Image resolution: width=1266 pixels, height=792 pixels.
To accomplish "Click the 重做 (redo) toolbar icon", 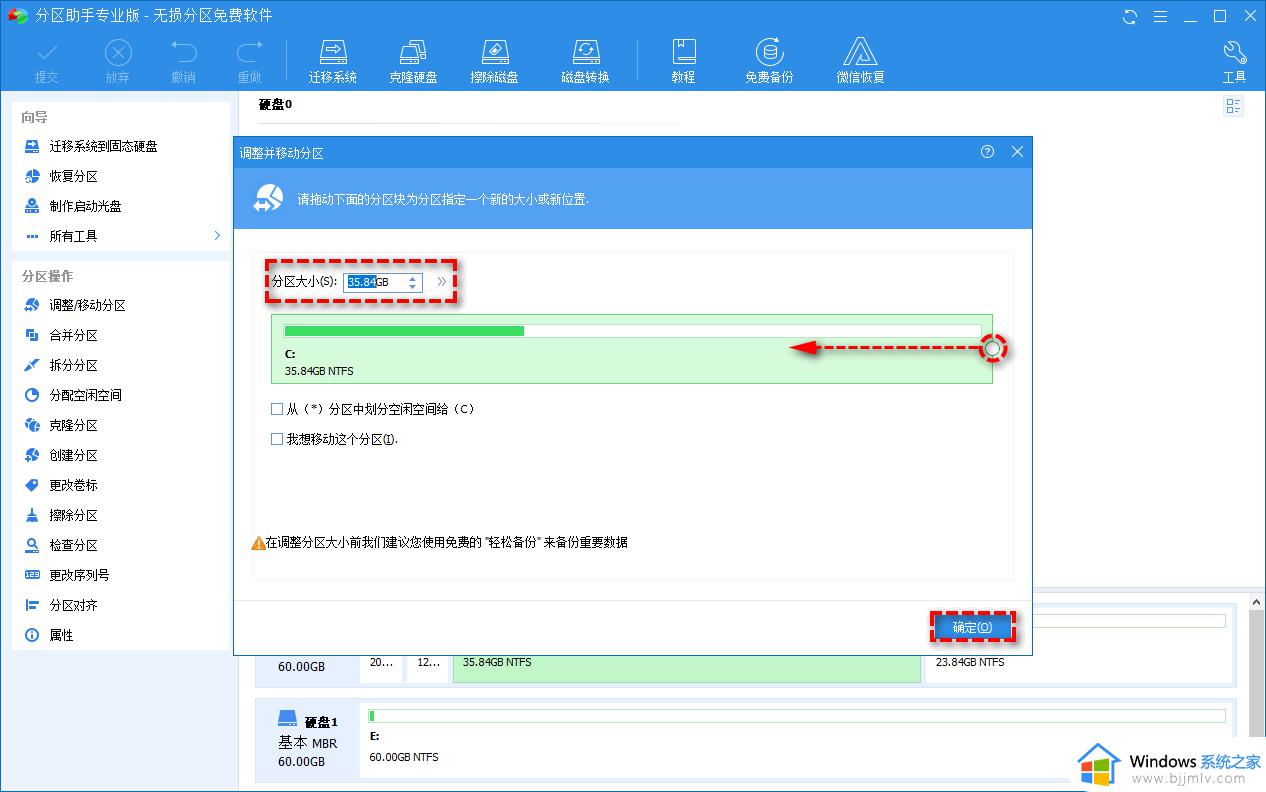I will point(249,60).
